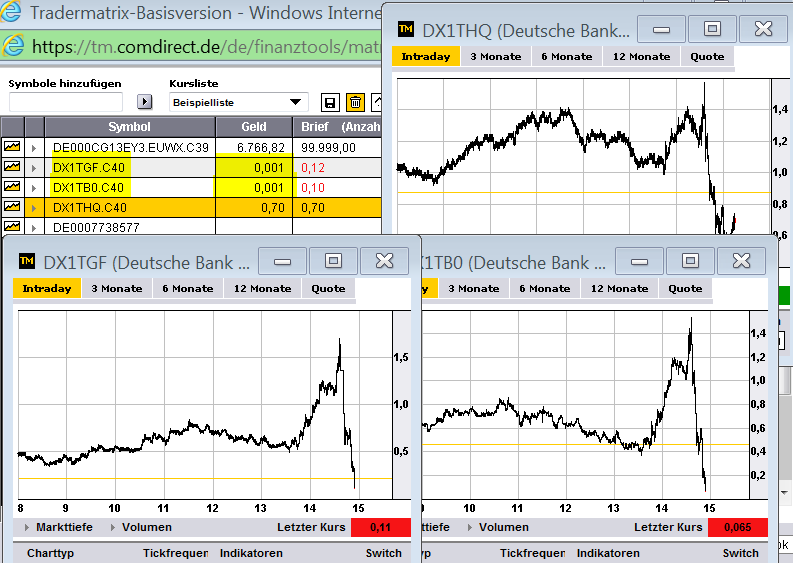Select Intraday tab in DX1TGF window

click(x=47, y=288)
